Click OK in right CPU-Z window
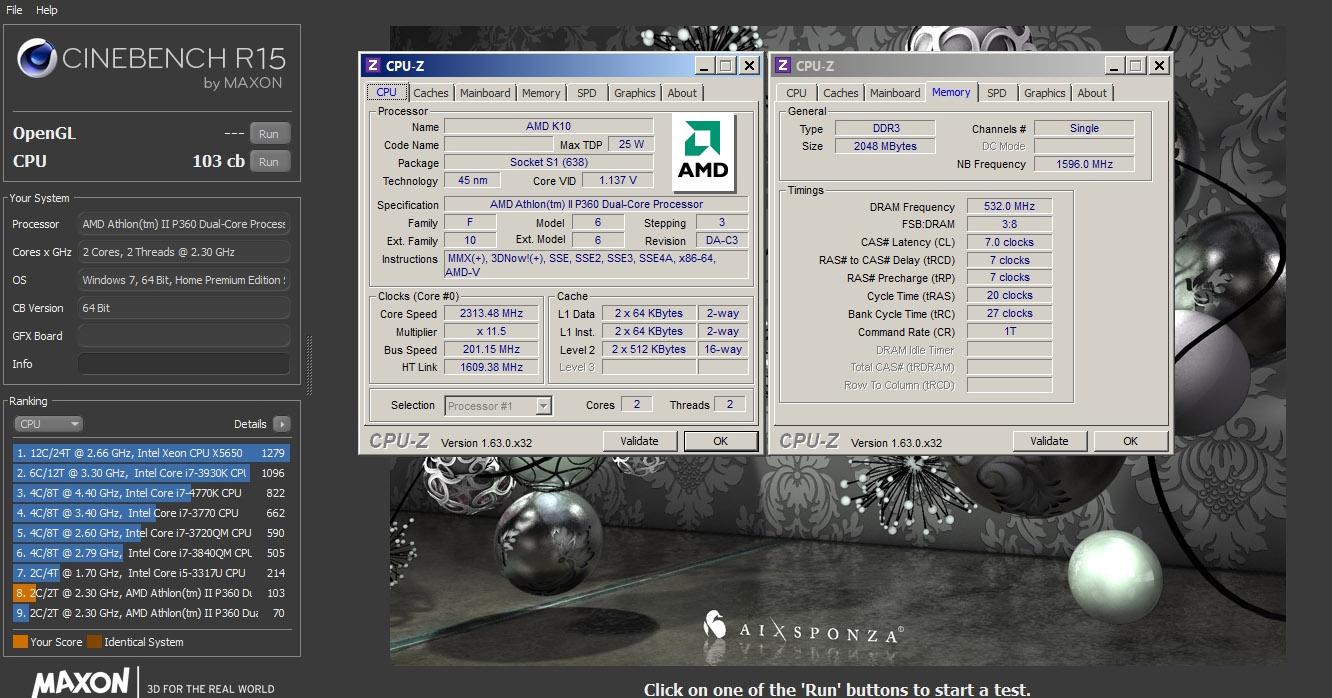Viewport: 1332px width, 698px height. click(x=1130, y=441)
